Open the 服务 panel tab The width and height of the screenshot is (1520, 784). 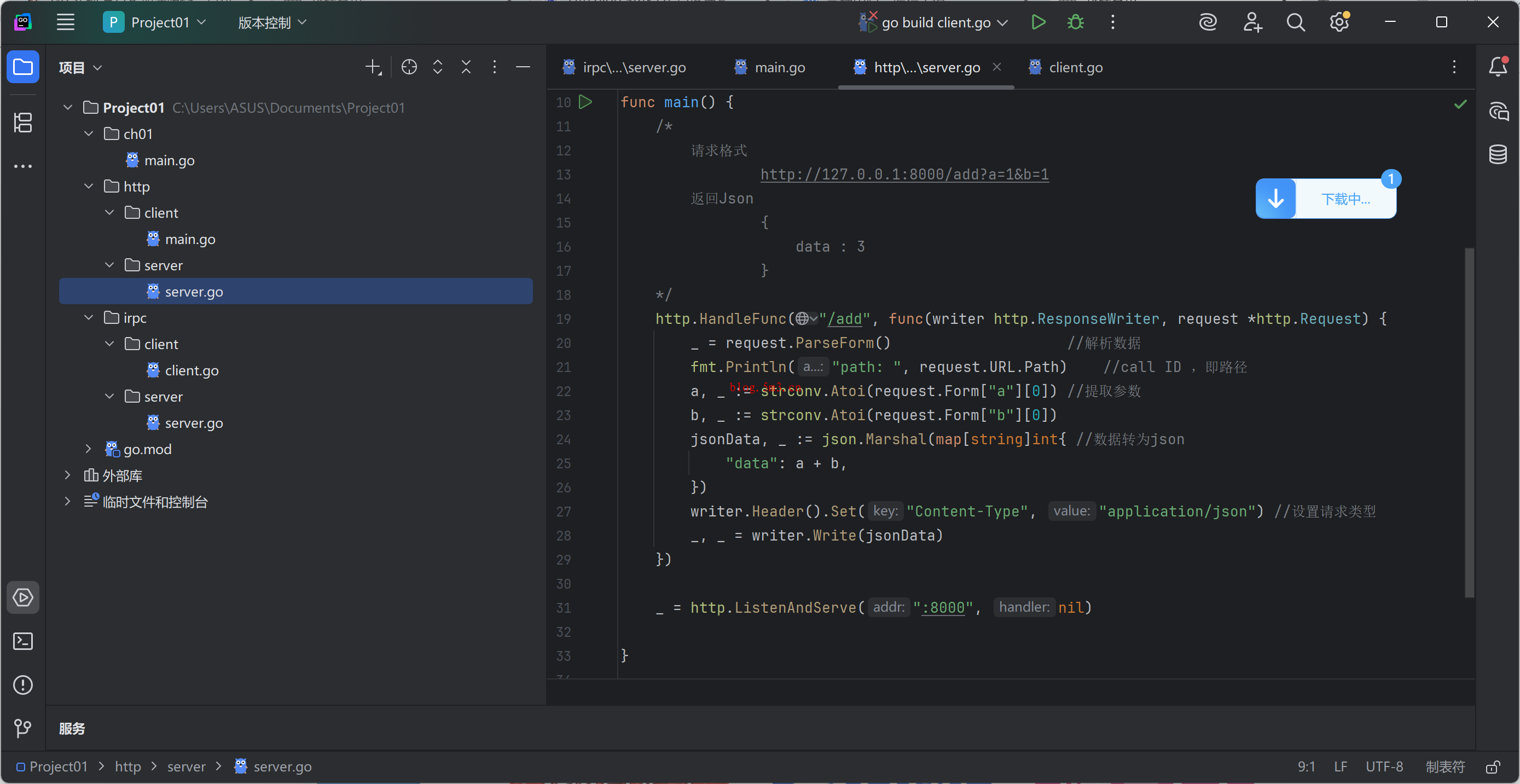point(72,729)
